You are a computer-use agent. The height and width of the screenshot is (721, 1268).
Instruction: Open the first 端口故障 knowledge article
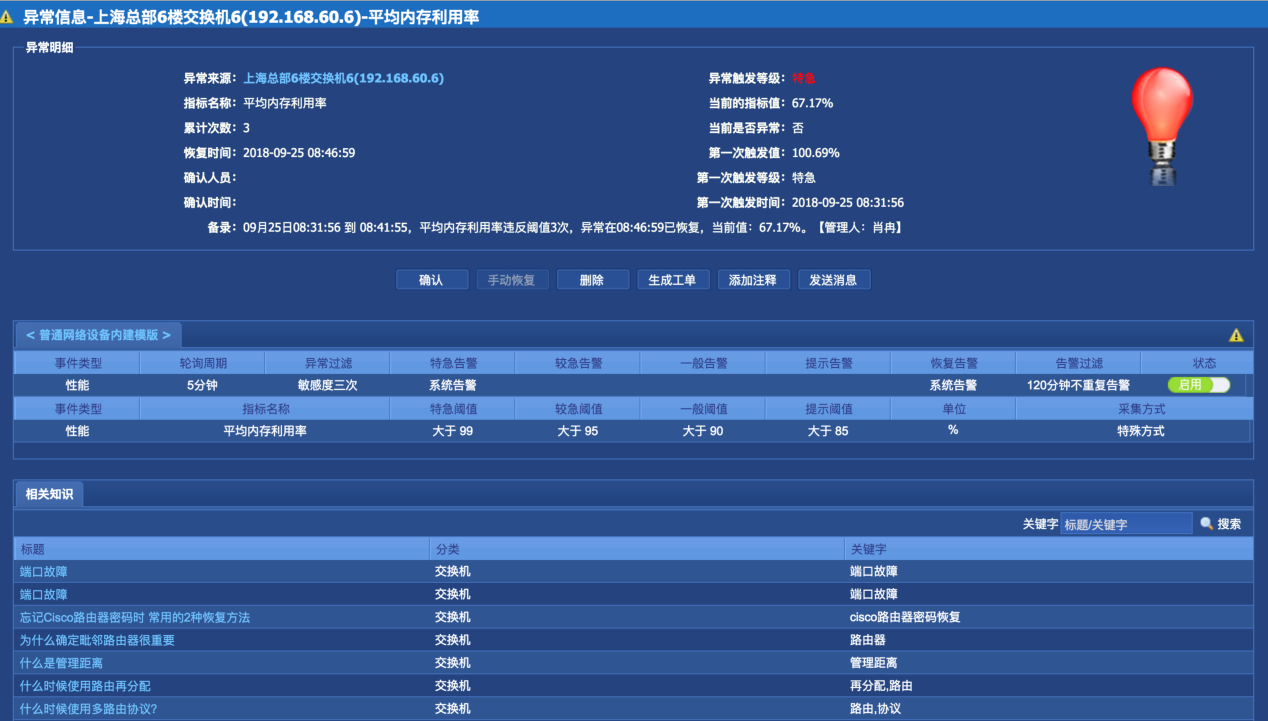click(44, 572)
